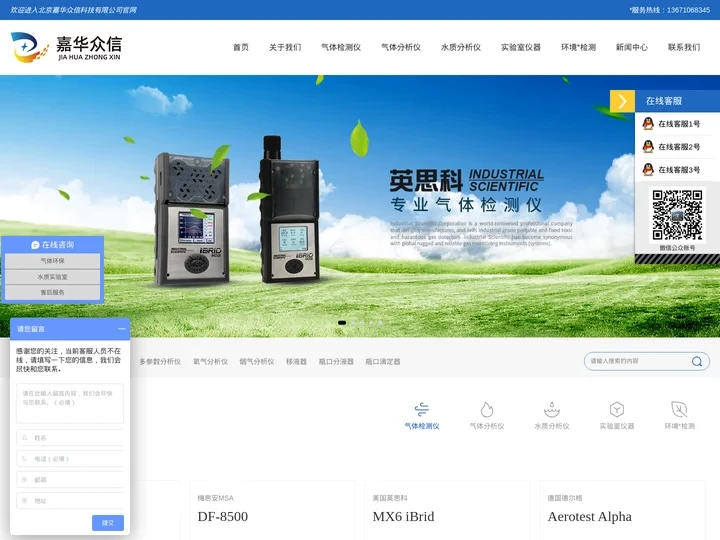The image size is (720, 540).
Task: Click the 多参数分析仪 link
Action: [x=160, y=362]
